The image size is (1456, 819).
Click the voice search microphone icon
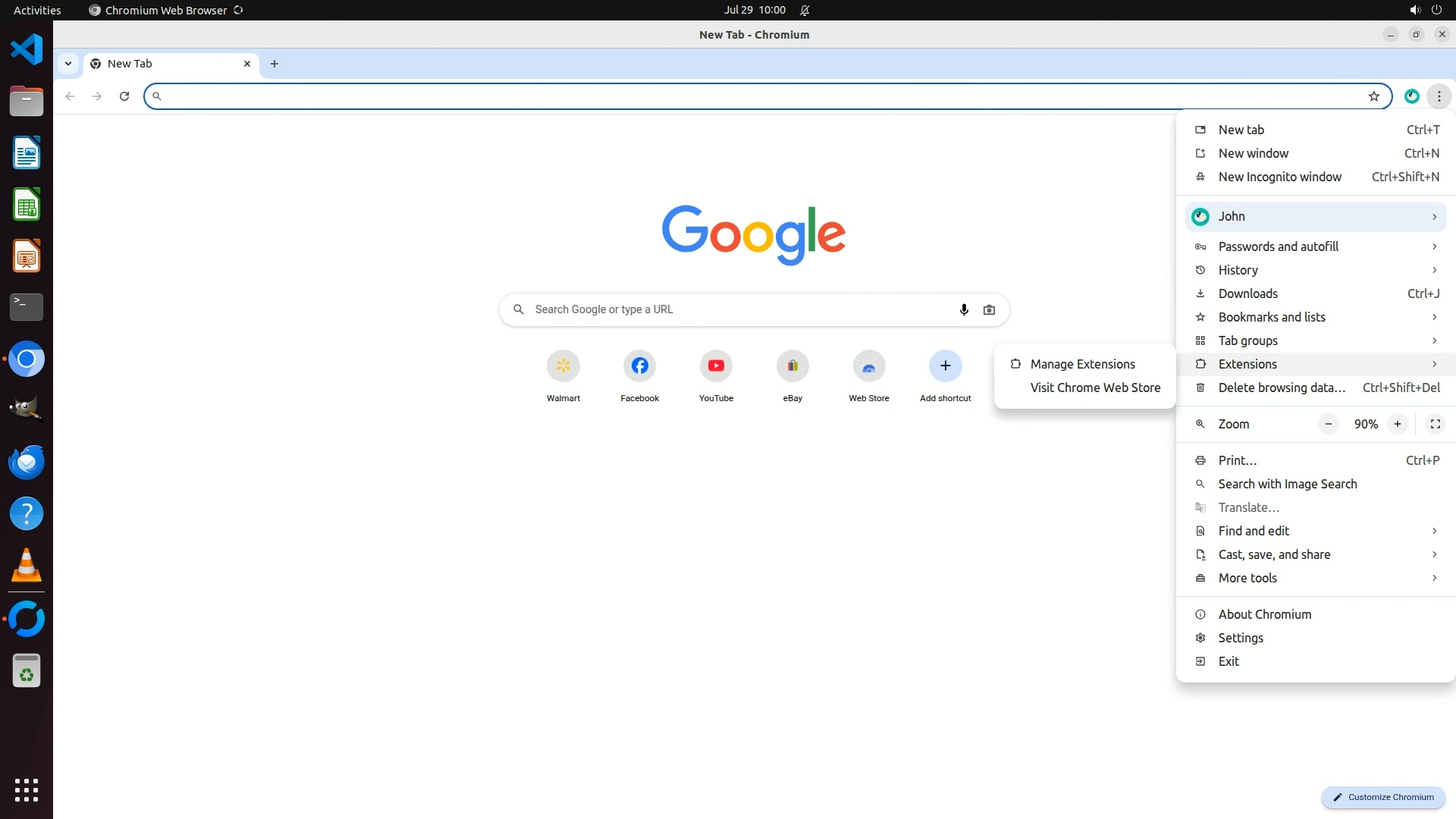(964, 309)
